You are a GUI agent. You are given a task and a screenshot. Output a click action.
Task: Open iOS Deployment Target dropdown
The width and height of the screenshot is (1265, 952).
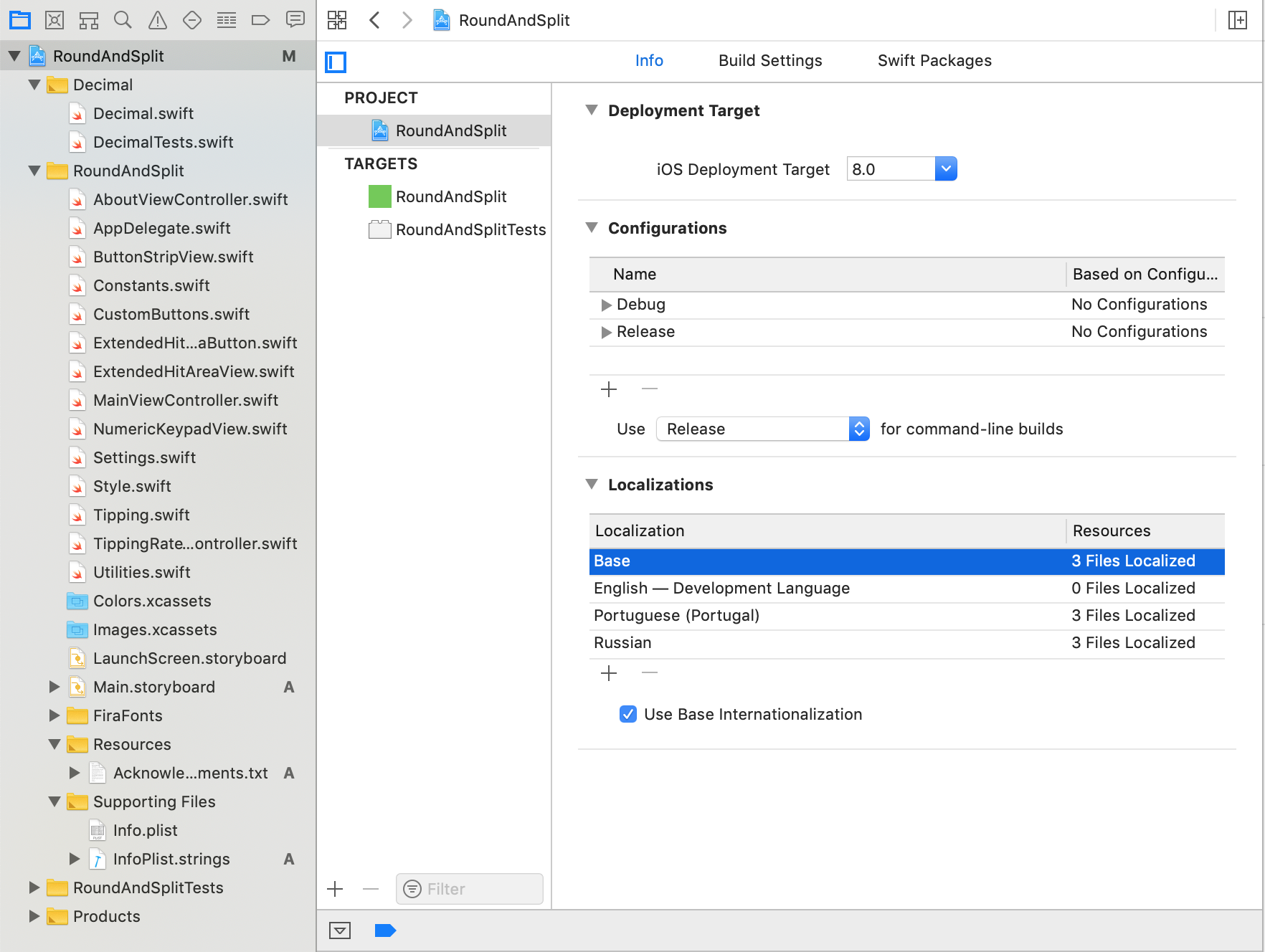(x=946, y=169)
